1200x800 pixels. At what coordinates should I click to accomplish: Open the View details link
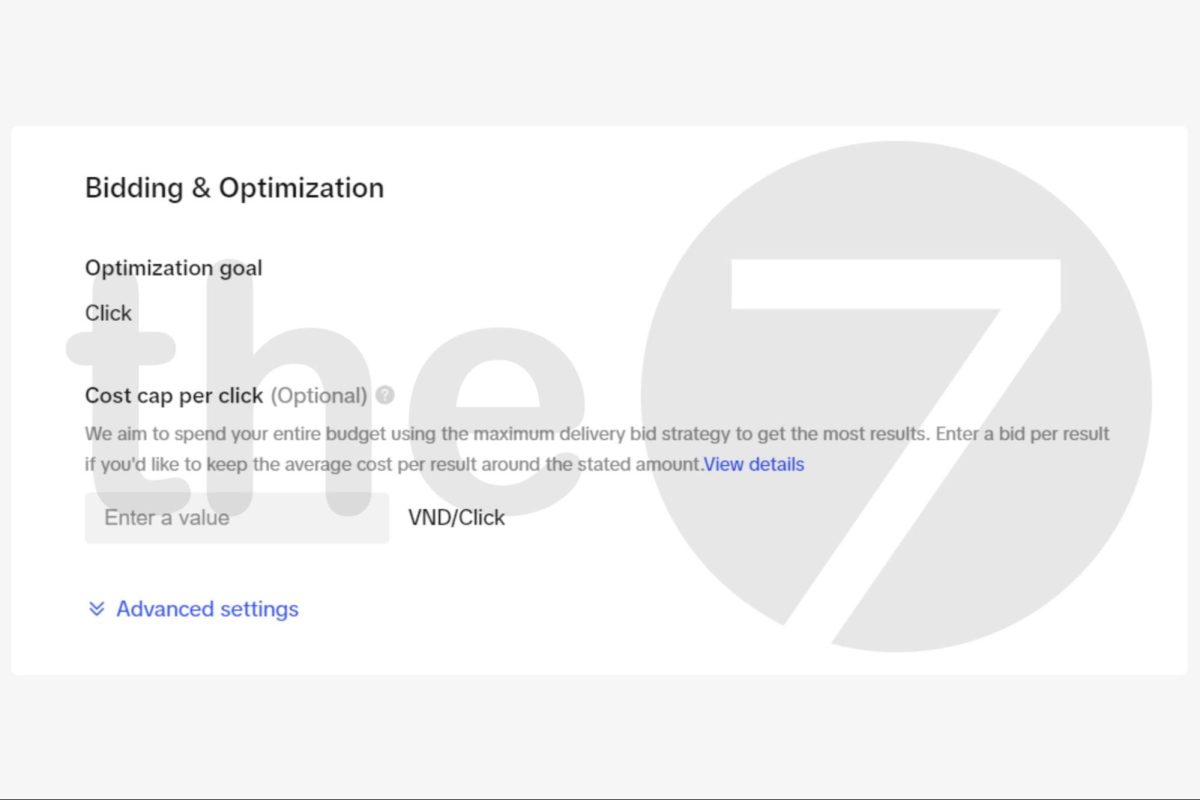click(x=754, y=464)
